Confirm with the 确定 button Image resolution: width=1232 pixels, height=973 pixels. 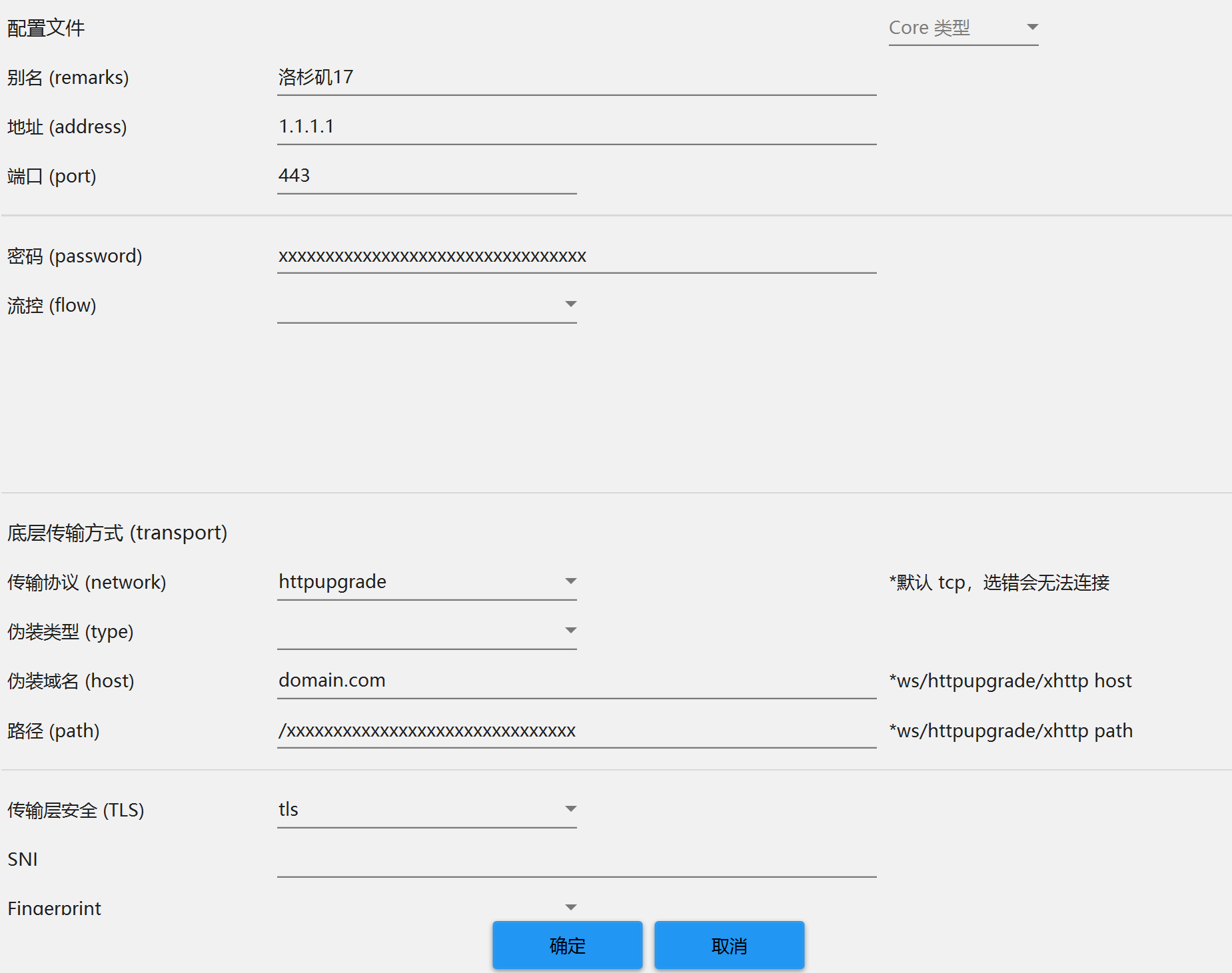(567, 946)
